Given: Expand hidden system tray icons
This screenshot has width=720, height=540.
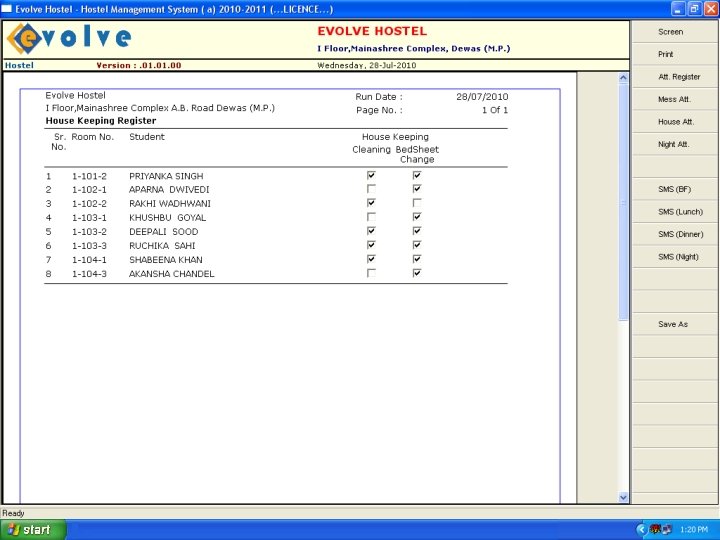Looking at the screenshot, I should (x=641, y=530).
